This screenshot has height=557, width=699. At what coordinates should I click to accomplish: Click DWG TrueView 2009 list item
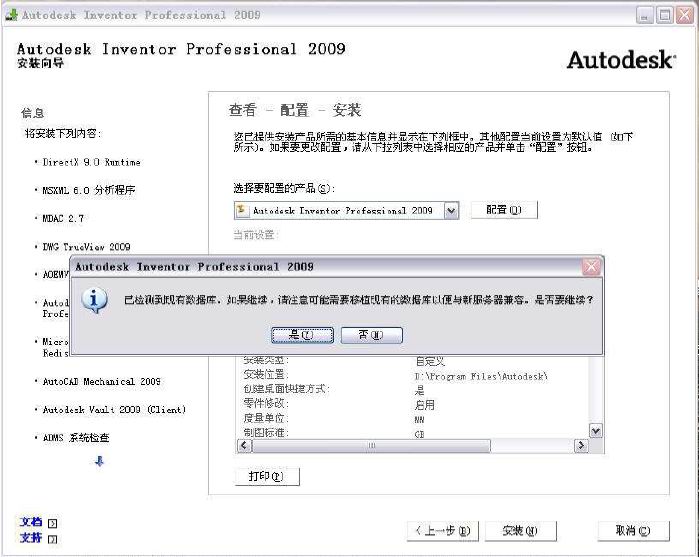pyautogui.click(x=86, y=247)
